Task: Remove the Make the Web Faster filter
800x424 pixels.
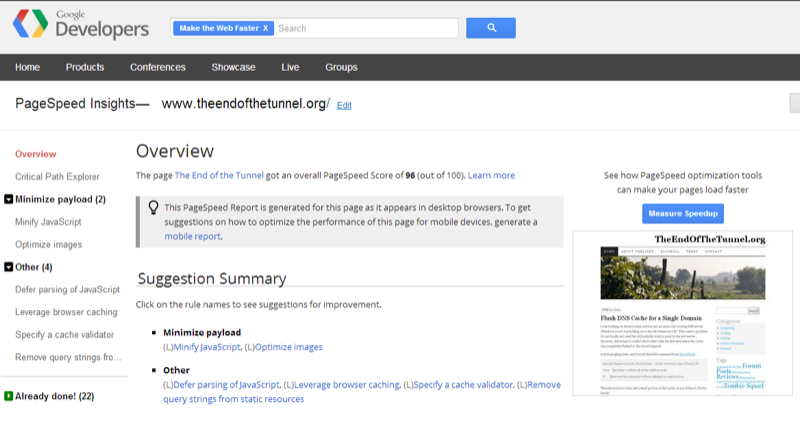Action: tap(265, 28)
